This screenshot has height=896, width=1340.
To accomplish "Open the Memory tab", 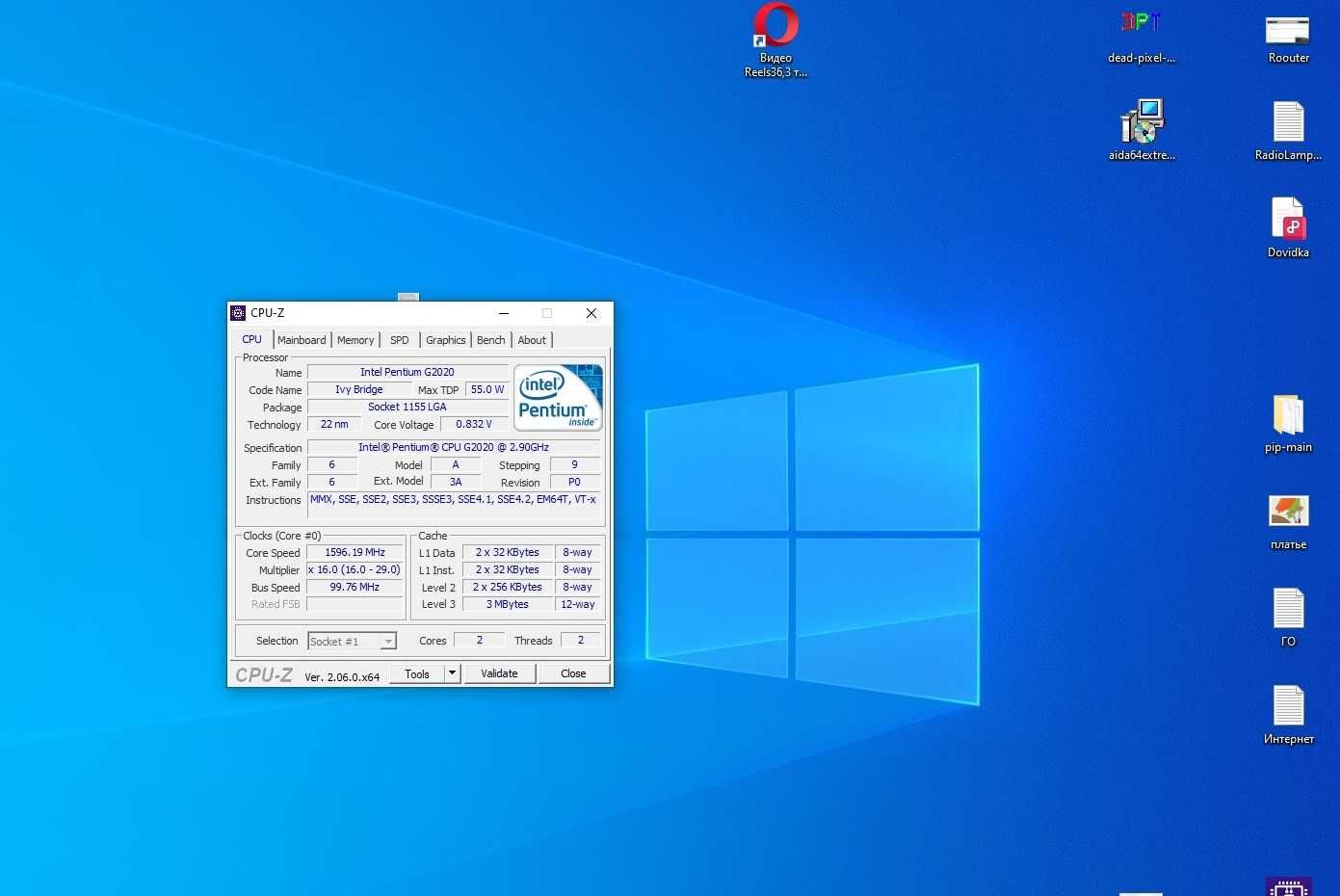I will coord(355,340).
